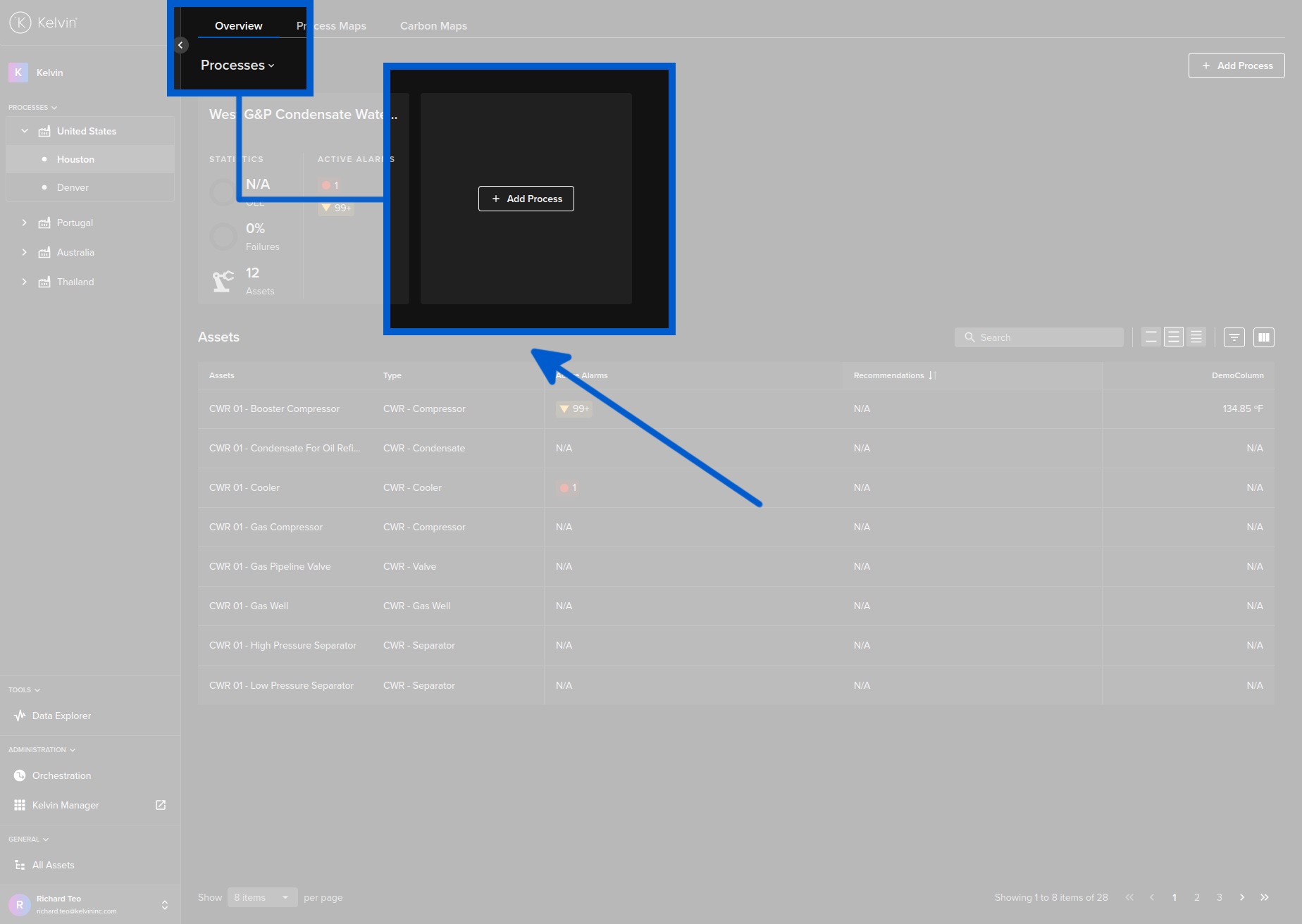Collapse the United States tree item
This screenshot has height=924, width=1302.
pyautogui.click(x=25, y=131)
